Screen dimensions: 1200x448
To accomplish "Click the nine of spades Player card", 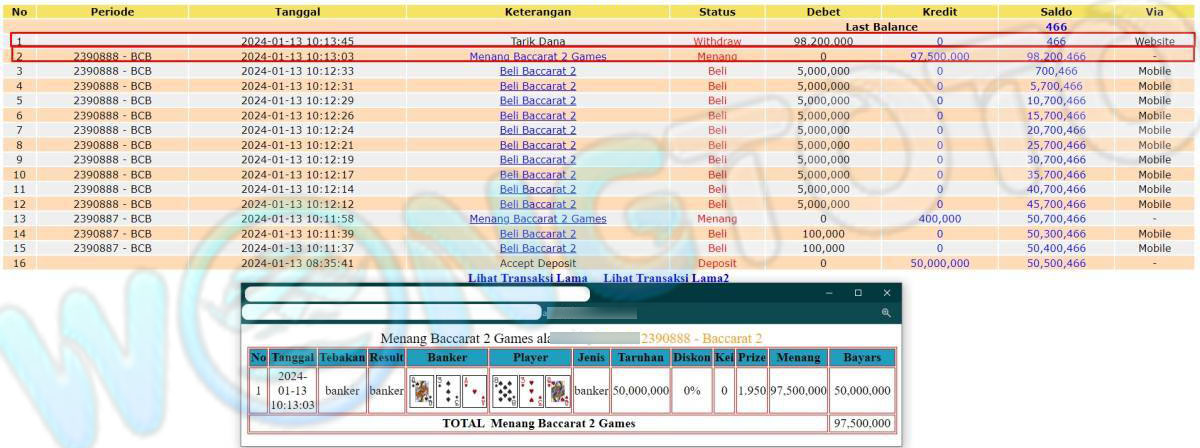I will click(x=506, y=391).
